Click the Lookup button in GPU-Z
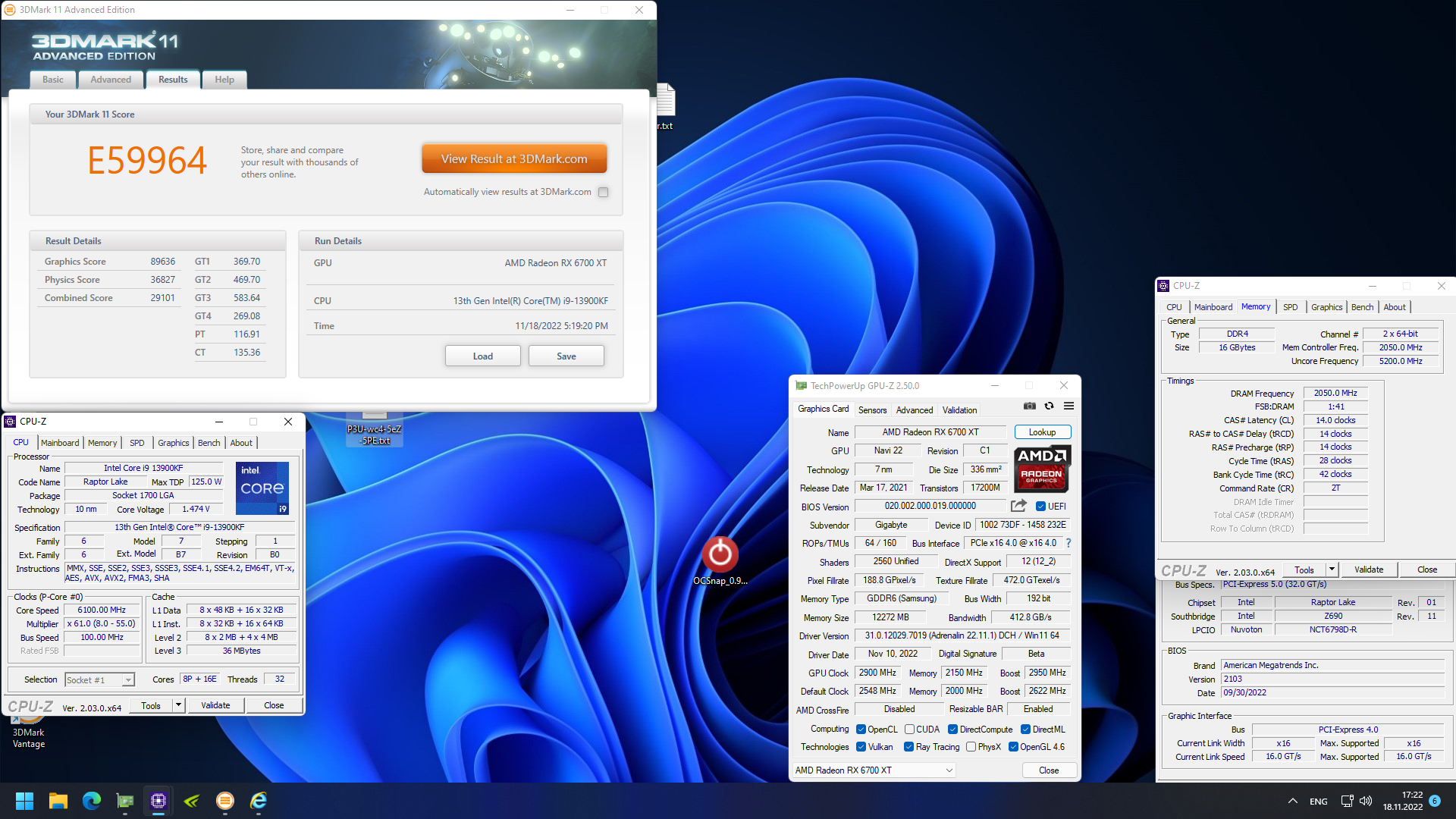Image resolution: width=1456 pixels, height=819 pixels. coord(1043,432)
